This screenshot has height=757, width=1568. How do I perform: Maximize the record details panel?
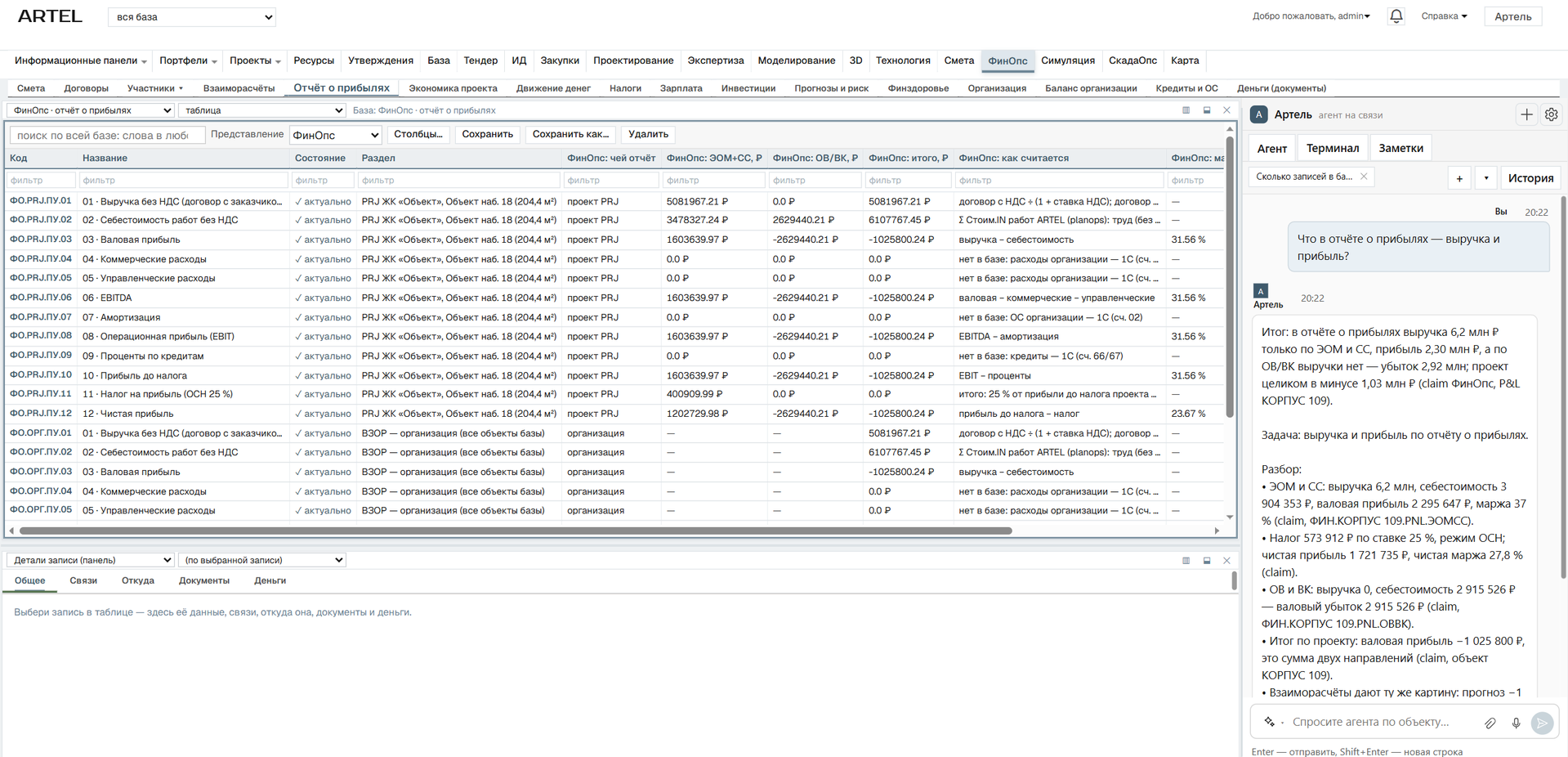(1207, 561)
